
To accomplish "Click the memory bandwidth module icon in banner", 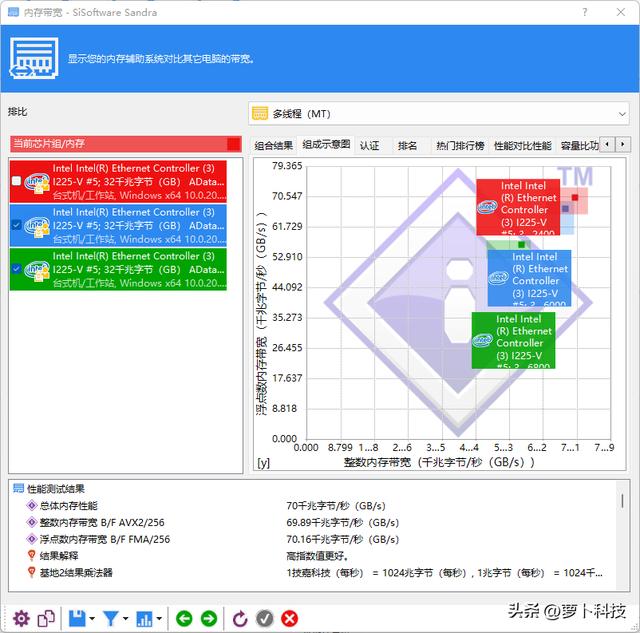I will click(34, 58).
